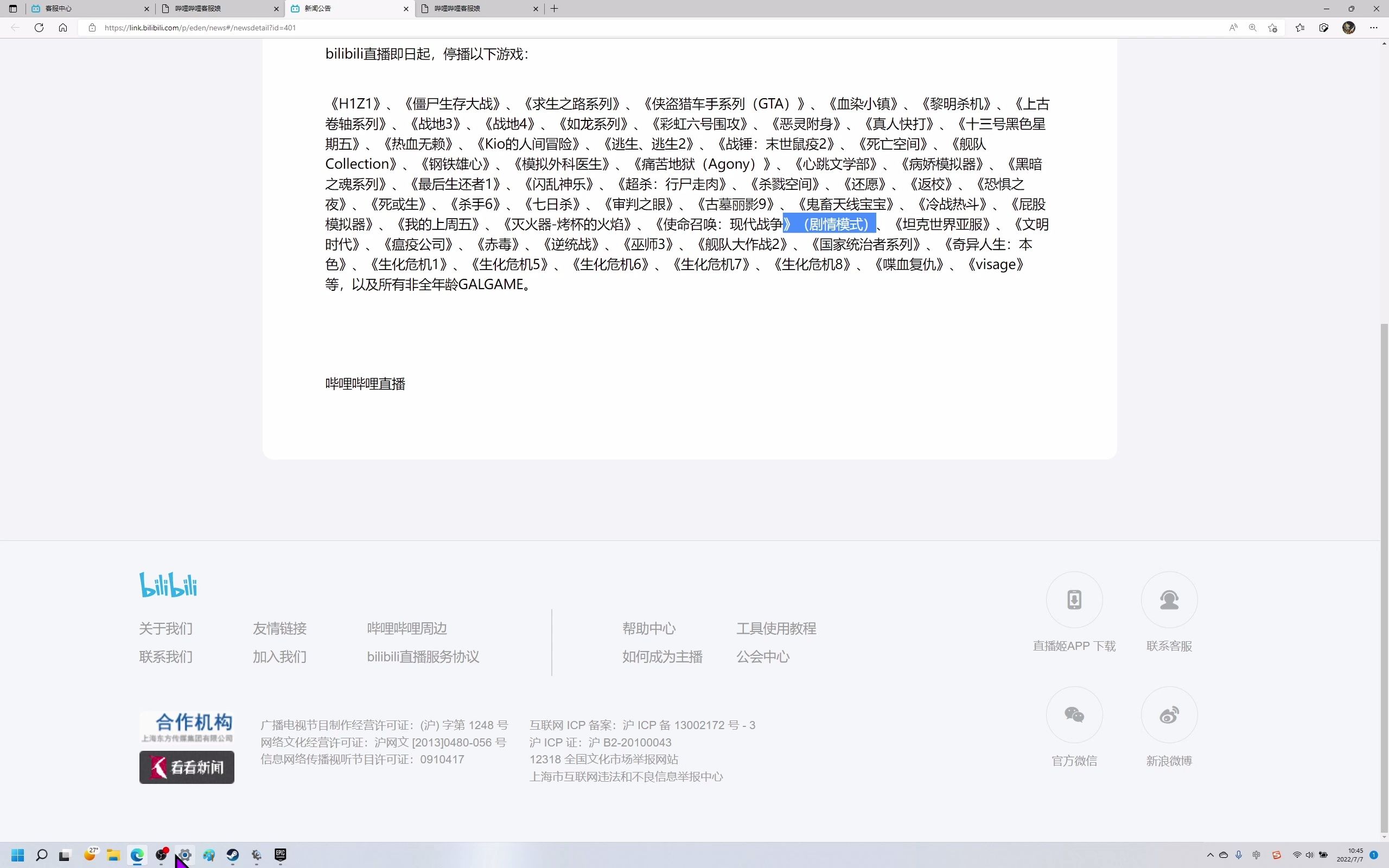Open the notification badge in tray
This screenshot has height=868, width=1389.
[x=1374, y=856]
